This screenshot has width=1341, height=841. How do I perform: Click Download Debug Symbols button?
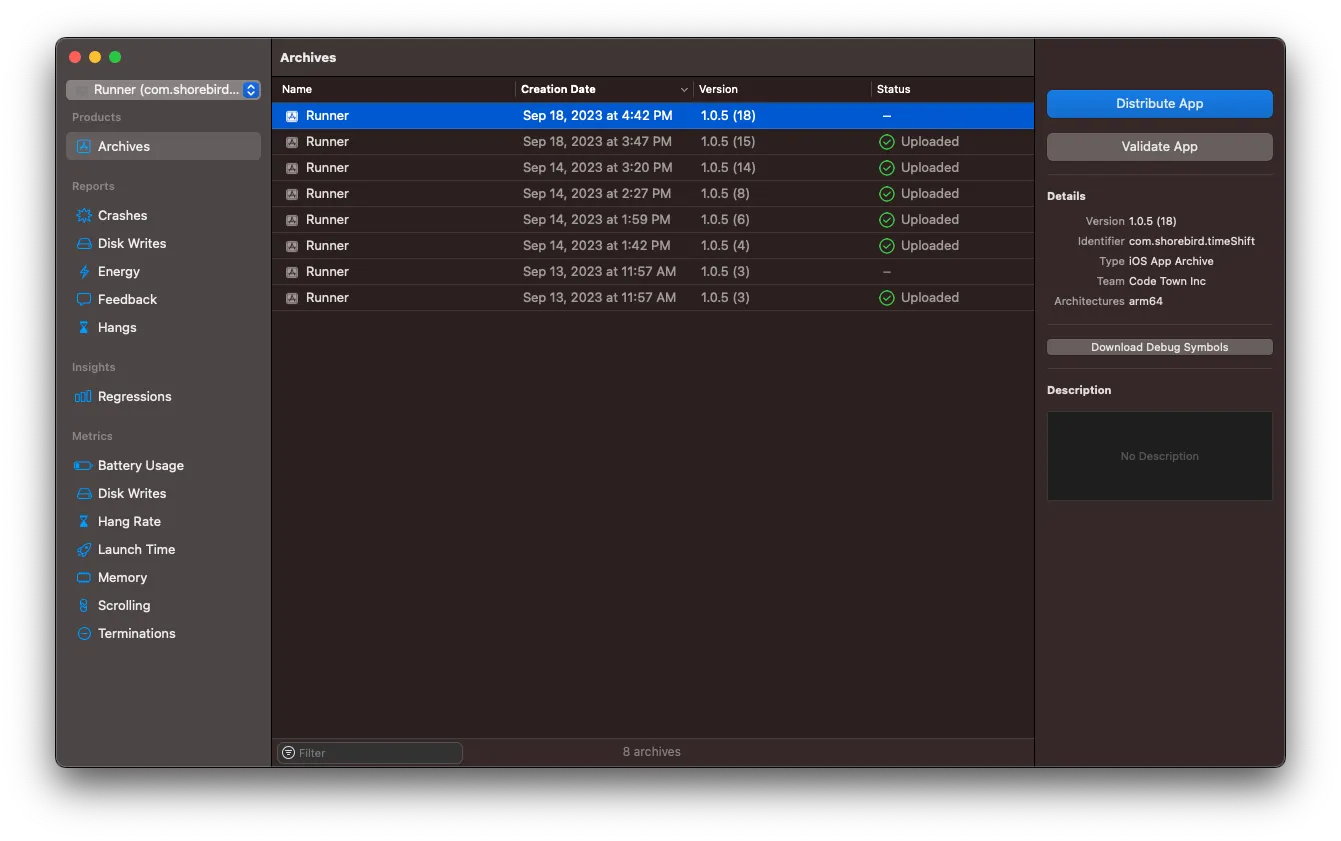tap(1159, 347)
